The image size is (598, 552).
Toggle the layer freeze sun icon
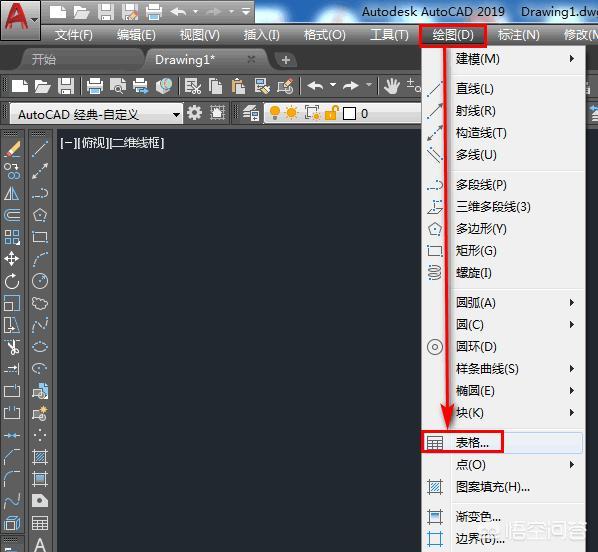coord(292,113)
